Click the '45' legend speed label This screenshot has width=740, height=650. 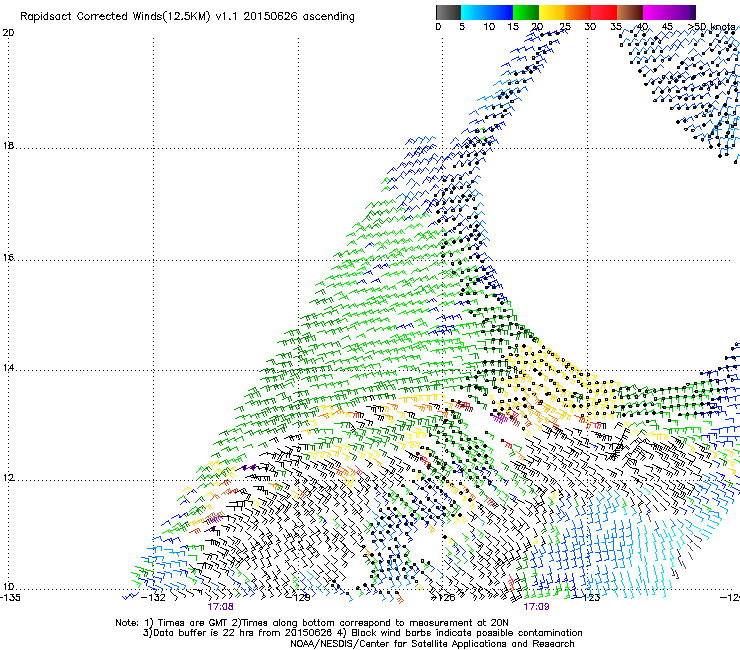click(667, 27)
